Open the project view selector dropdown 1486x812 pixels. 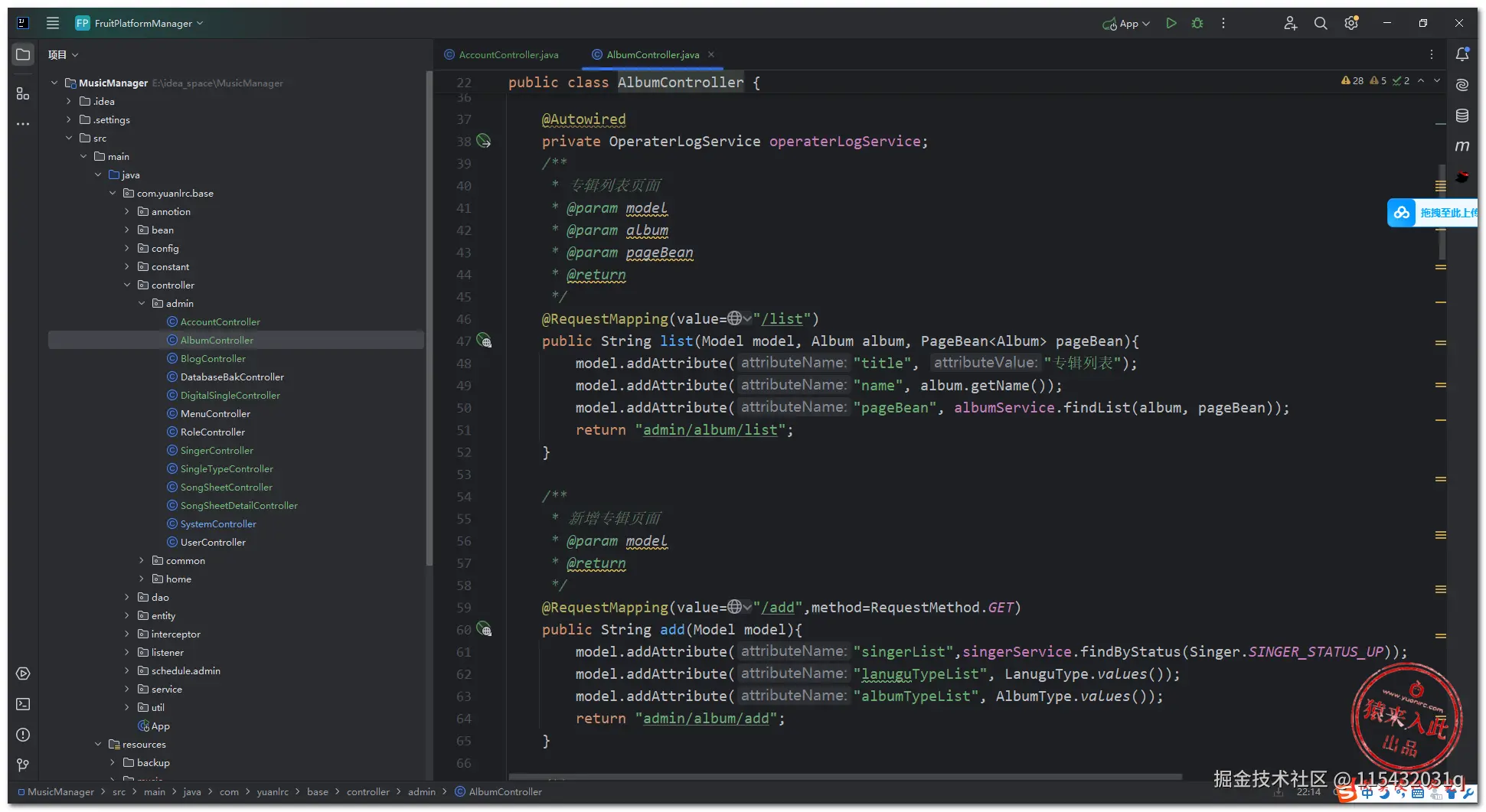63,54
